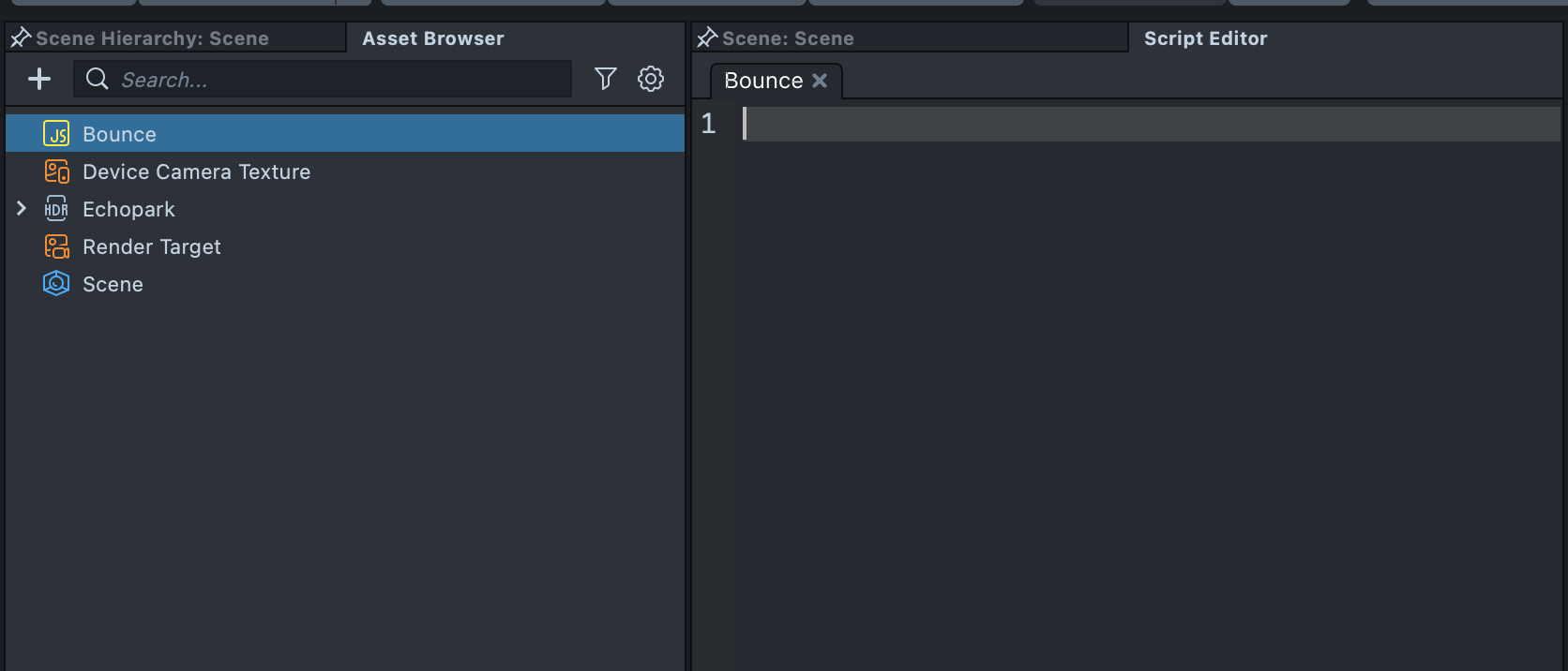
Task: Click the Device Camera Texture icon
Action: (x=56, y=171)
